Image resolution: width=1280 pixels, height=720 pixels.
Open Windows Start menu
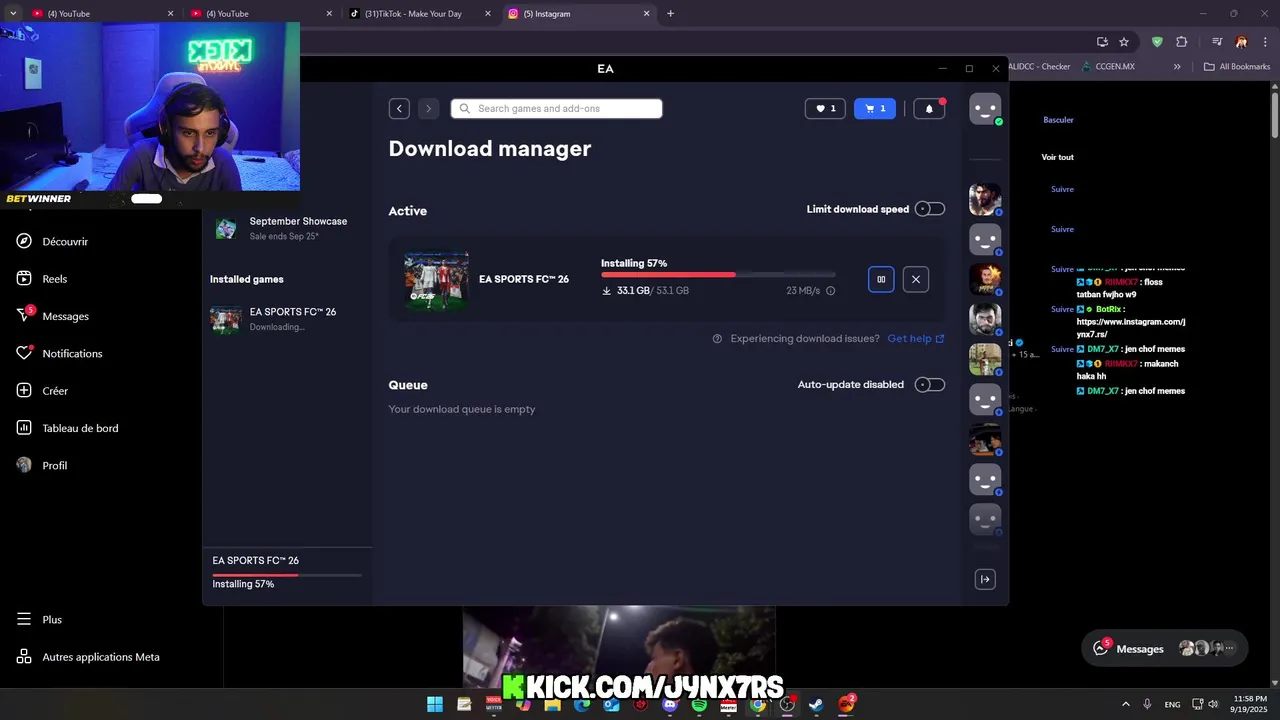click(x=435, y=705)
